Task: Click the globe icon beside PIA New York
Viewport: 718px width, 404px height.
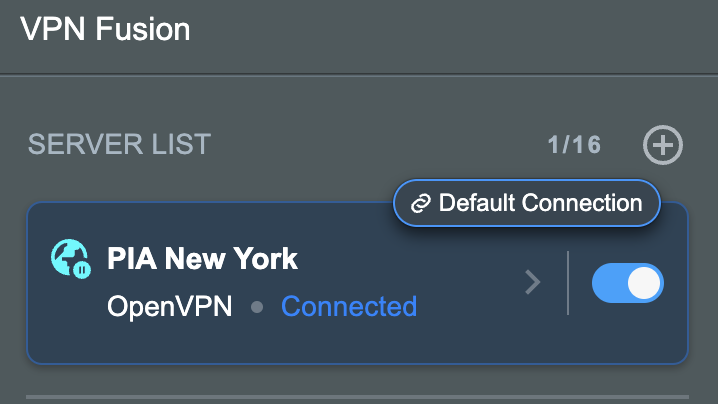Action: click(x=71, y=258)
